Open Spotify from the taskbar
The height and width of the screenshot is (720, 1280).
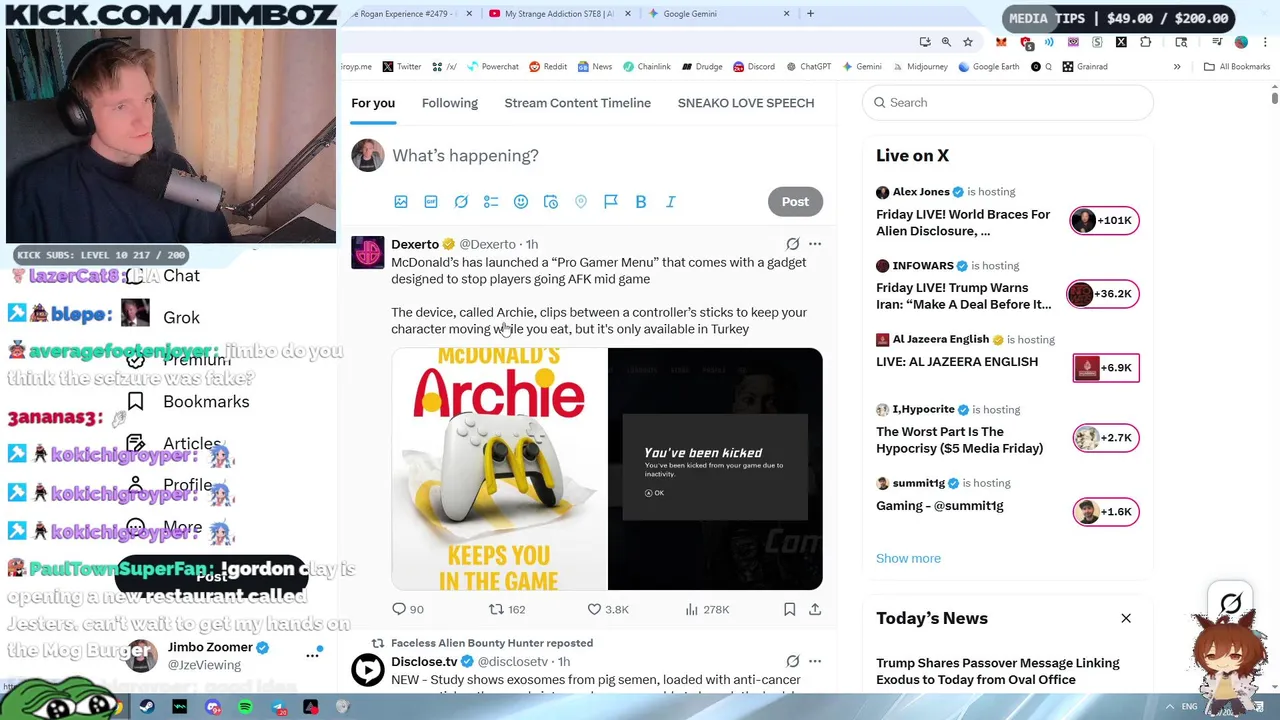click(x=245, y=707)
